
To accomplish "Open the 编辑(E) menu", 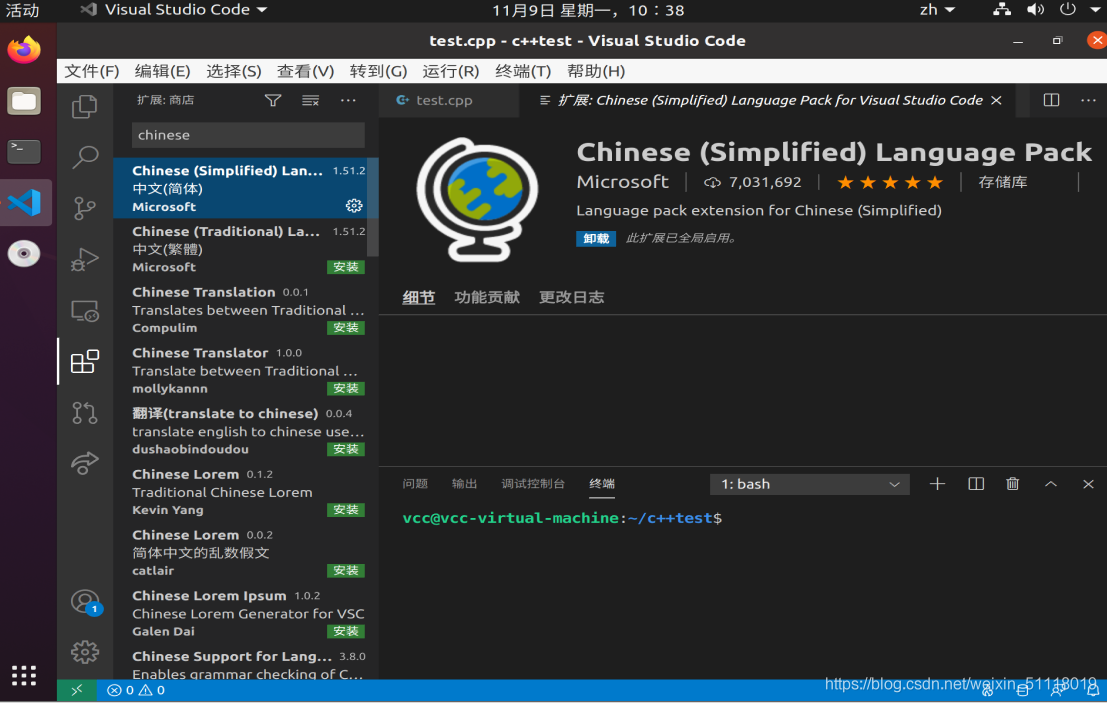I will (162, 71).
